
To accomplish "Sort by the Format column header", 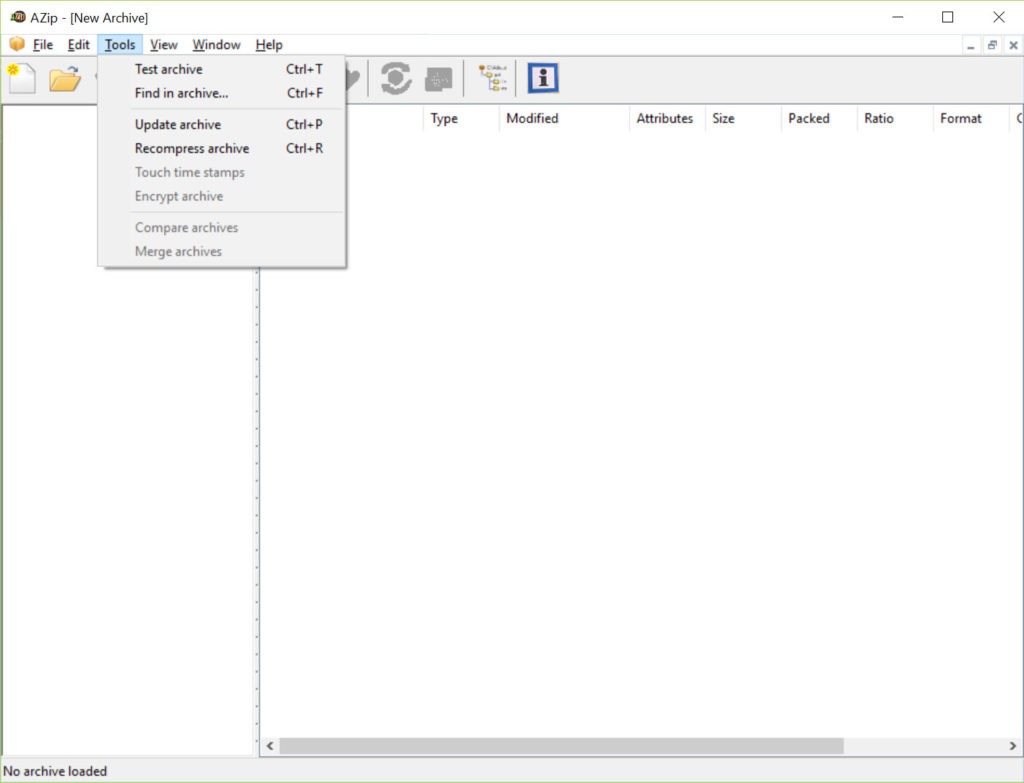I will tap(970, 118).
